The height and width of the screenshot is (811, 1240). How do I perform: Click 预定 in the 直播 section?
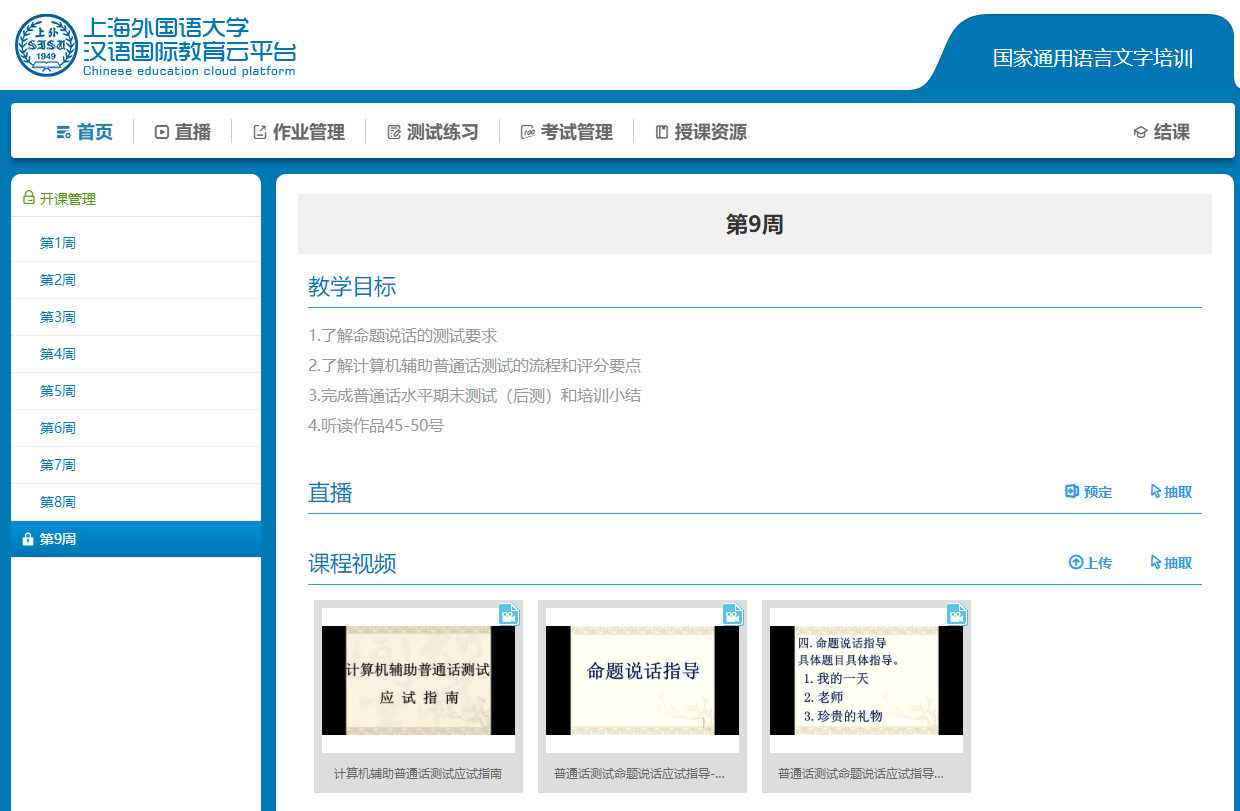[x=1089, y=492]
